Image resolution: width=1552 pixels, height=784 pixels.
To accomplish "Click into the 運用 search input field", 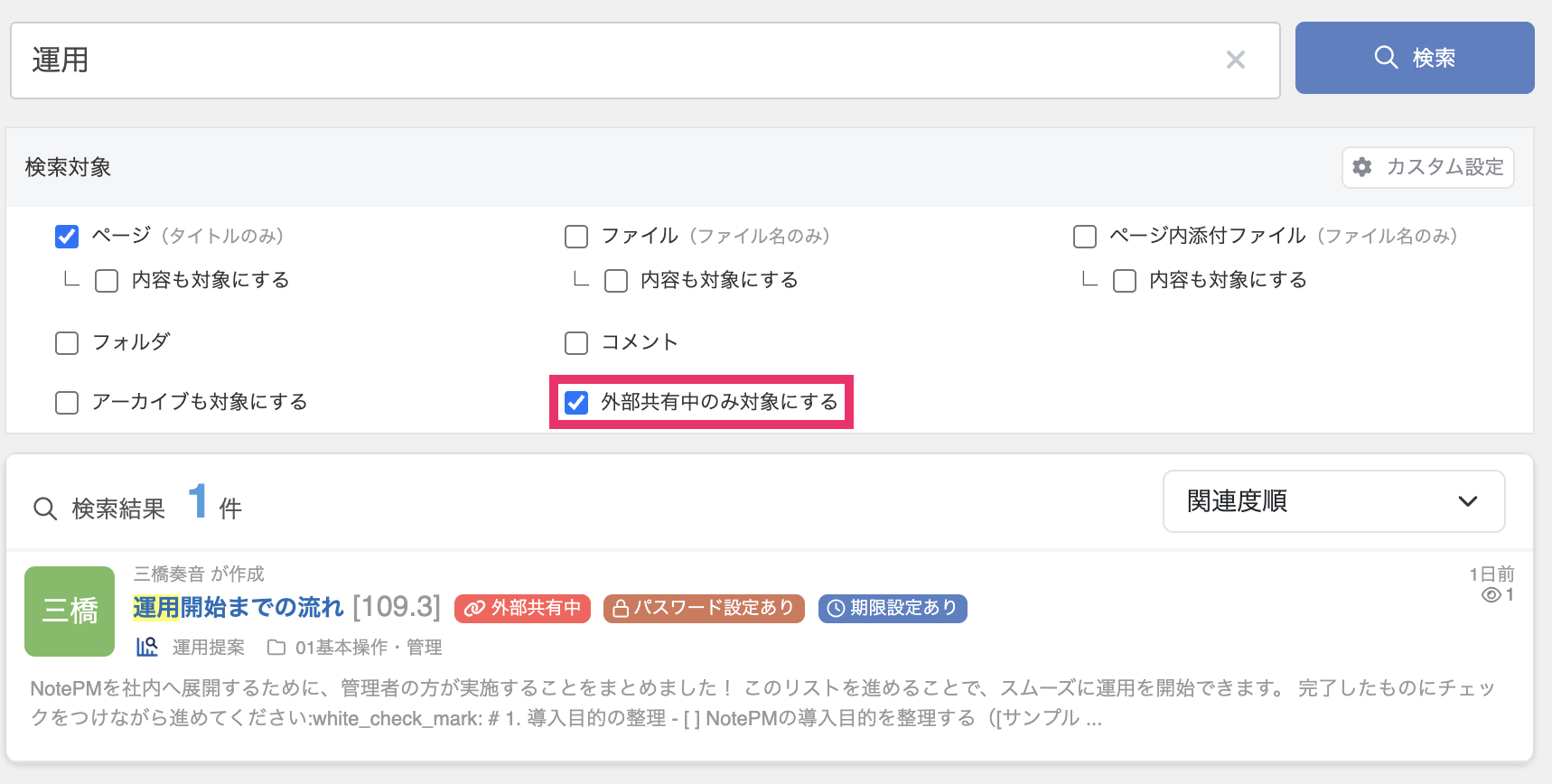I will [x=614, y=61].
